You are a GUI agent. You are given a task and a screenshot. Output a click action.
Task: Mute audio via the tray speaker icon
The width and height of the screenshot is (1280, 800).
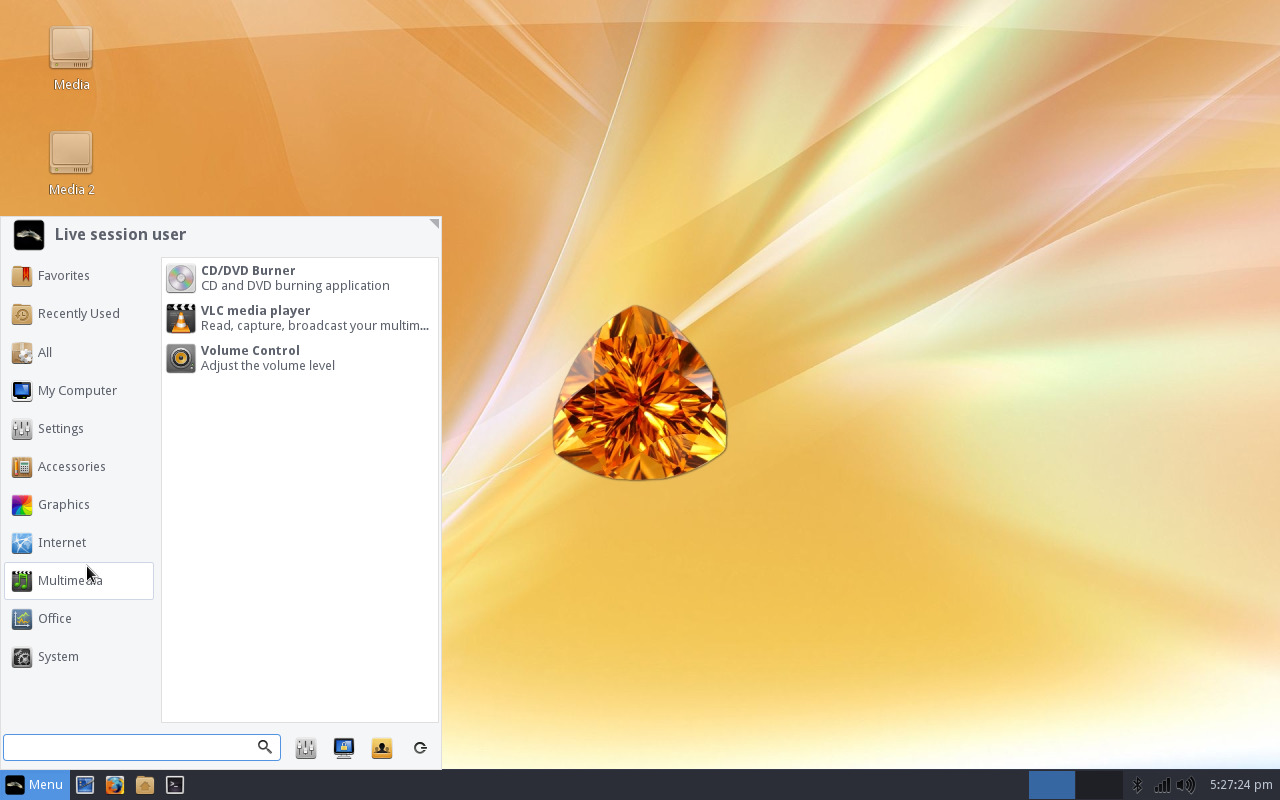1185,785
